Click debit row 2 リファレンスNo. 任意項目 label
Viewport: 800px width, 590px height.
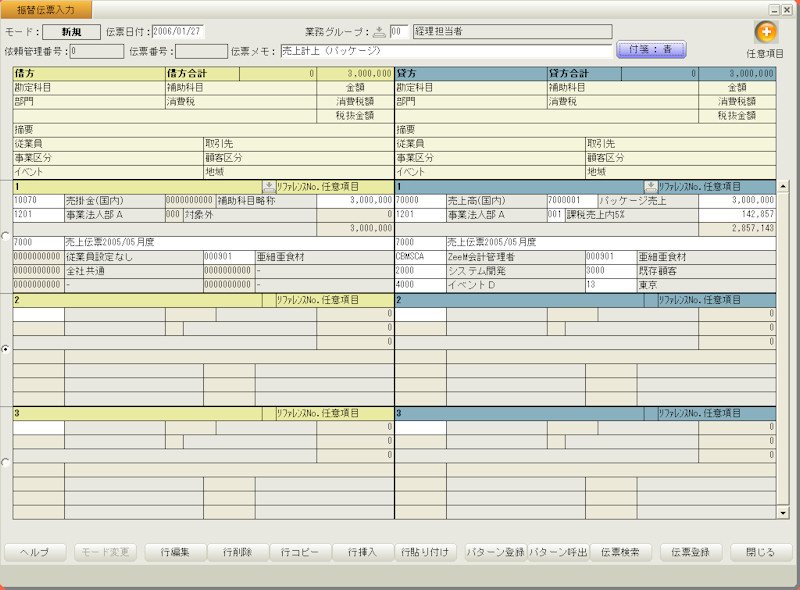(x=317, y=300)
